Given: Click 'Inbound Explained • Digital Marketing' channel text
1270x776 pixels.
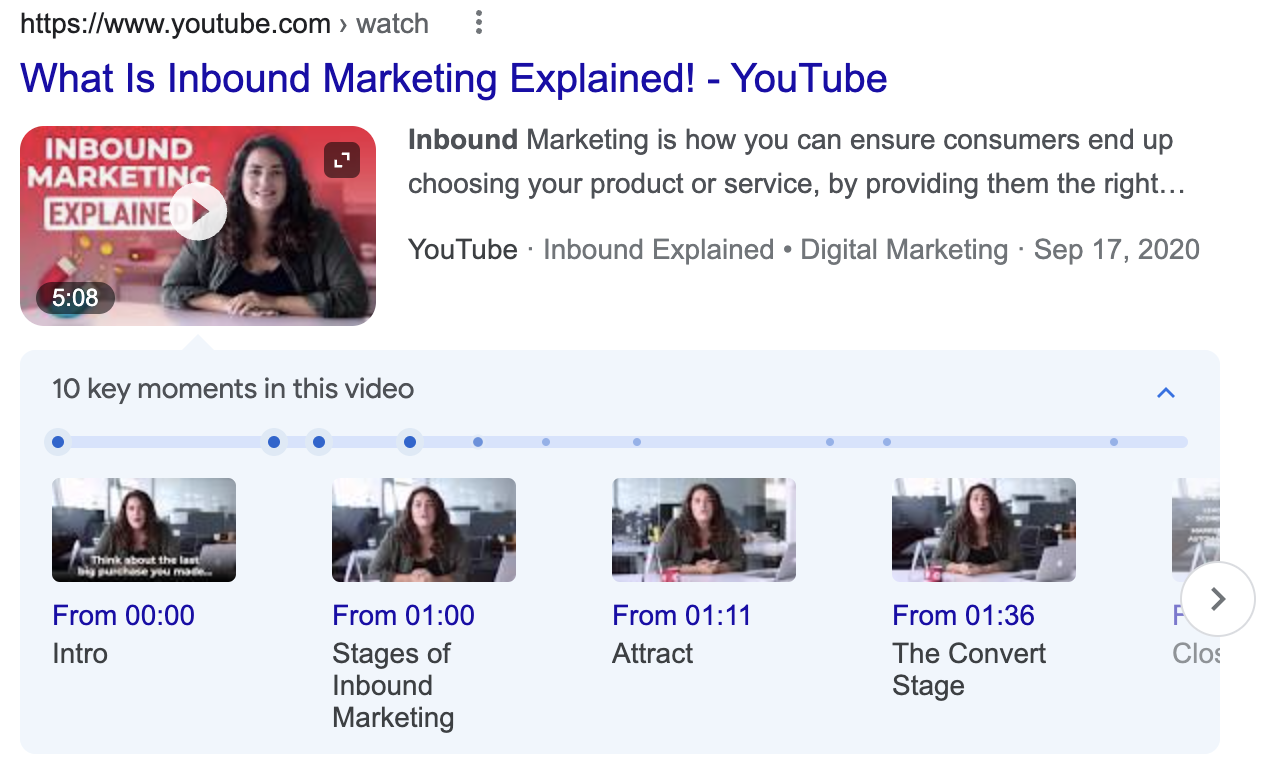Looking at the screenshot, I should coord(776,249).
